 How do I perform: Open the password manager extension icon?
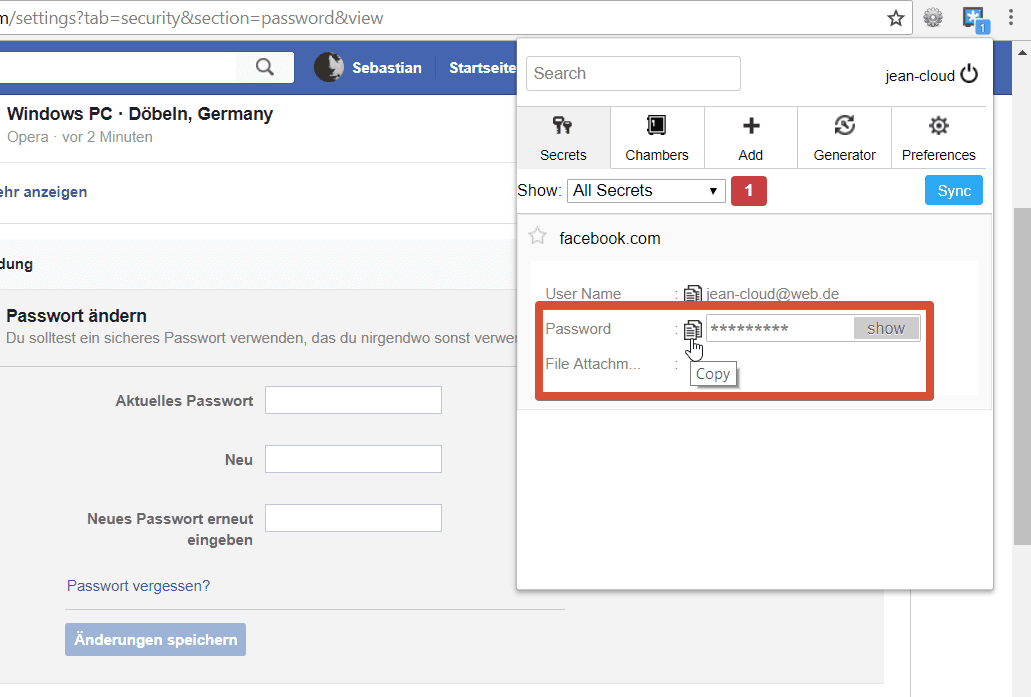click(x=974, y=18)
